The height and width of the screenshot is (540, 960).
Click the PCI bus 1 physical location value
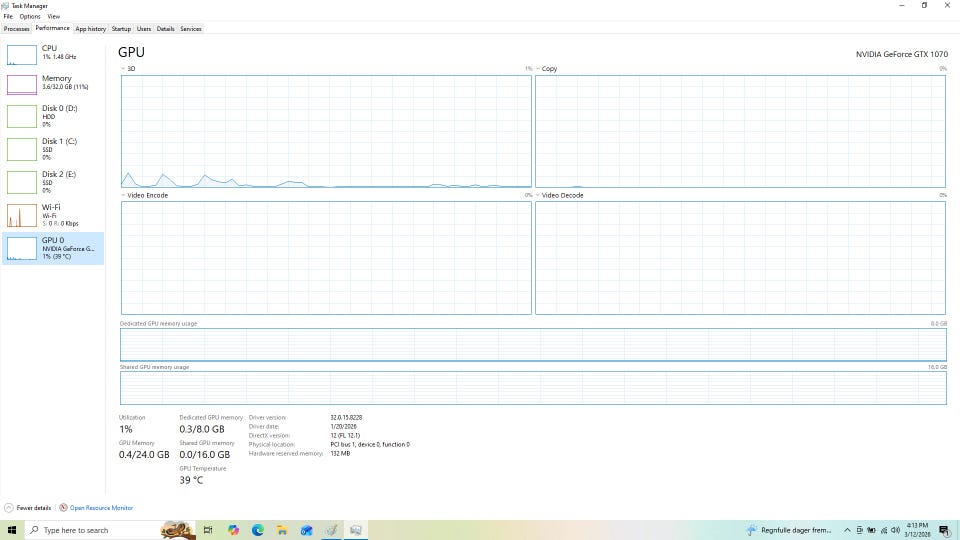pyautogui.click(x=370, y=444)
